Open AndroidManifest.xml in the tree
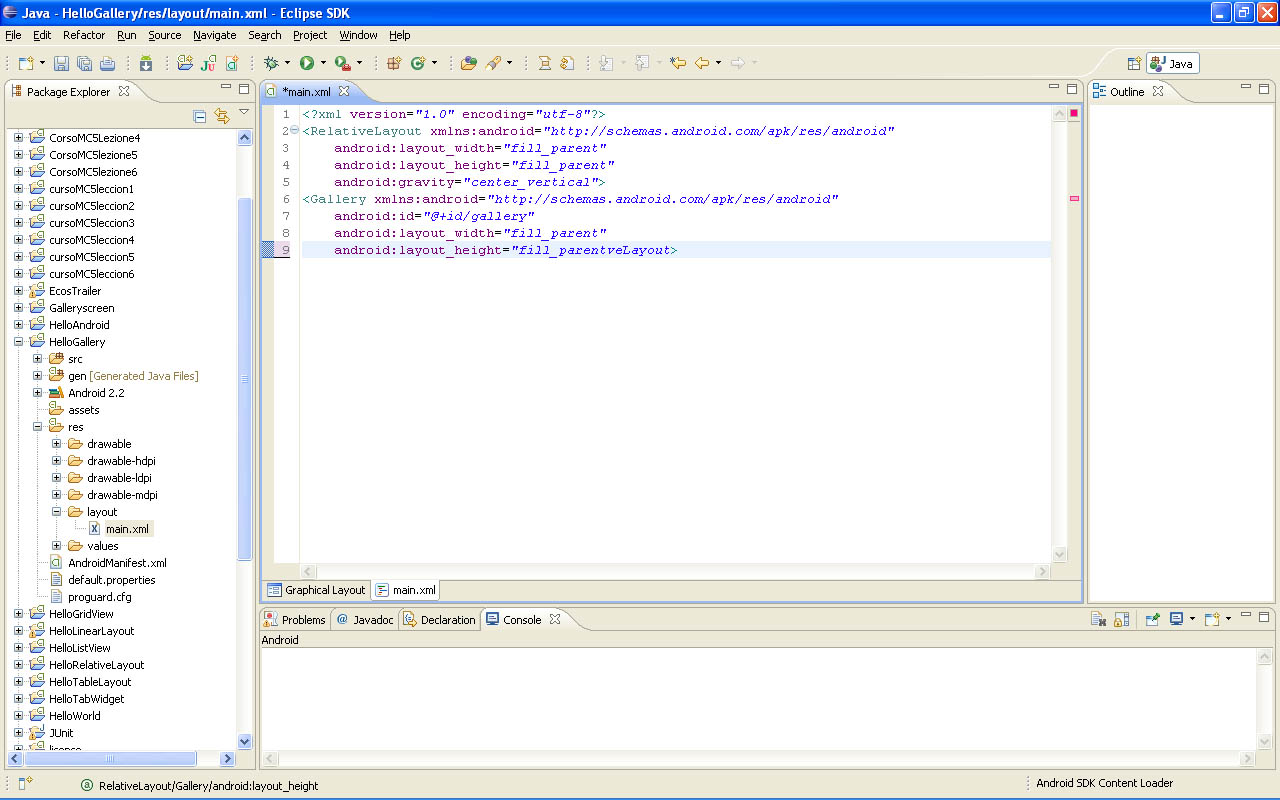 coord(117,563)
